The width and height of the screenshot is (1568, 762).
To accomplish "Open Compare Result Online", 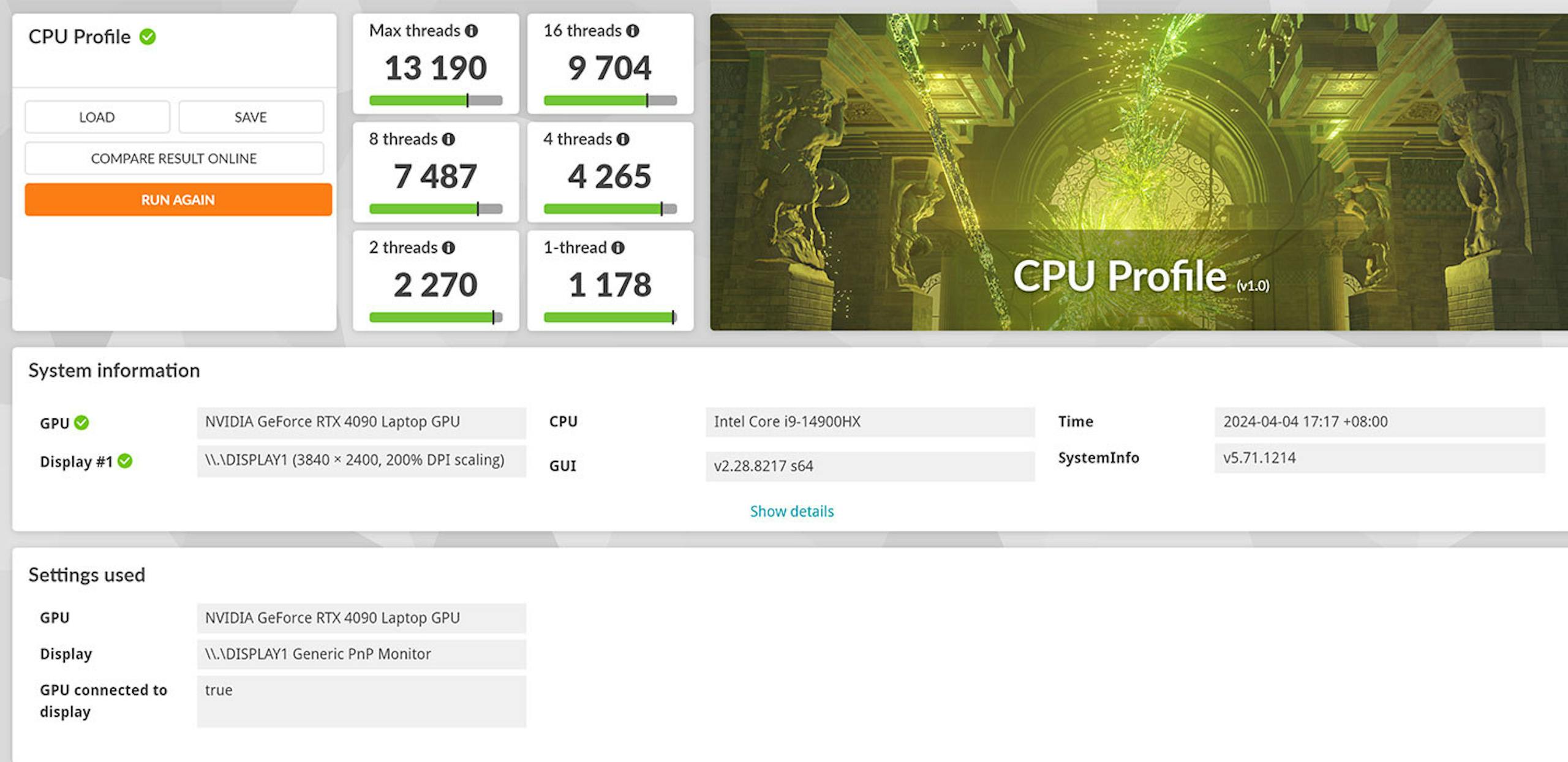I will (x=175, y=159).
